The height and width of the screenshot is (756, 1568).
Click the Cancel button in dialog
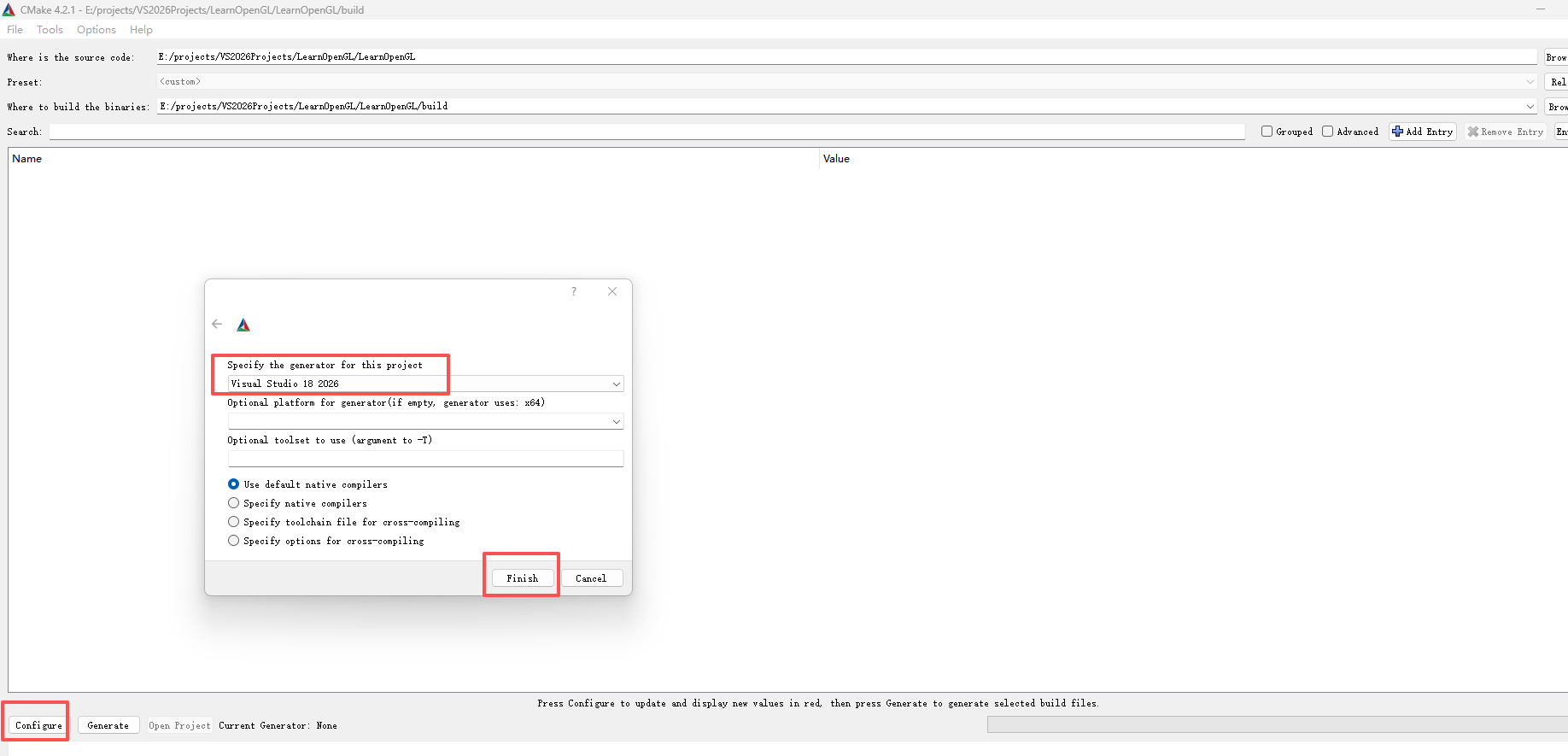pos(591,578)
